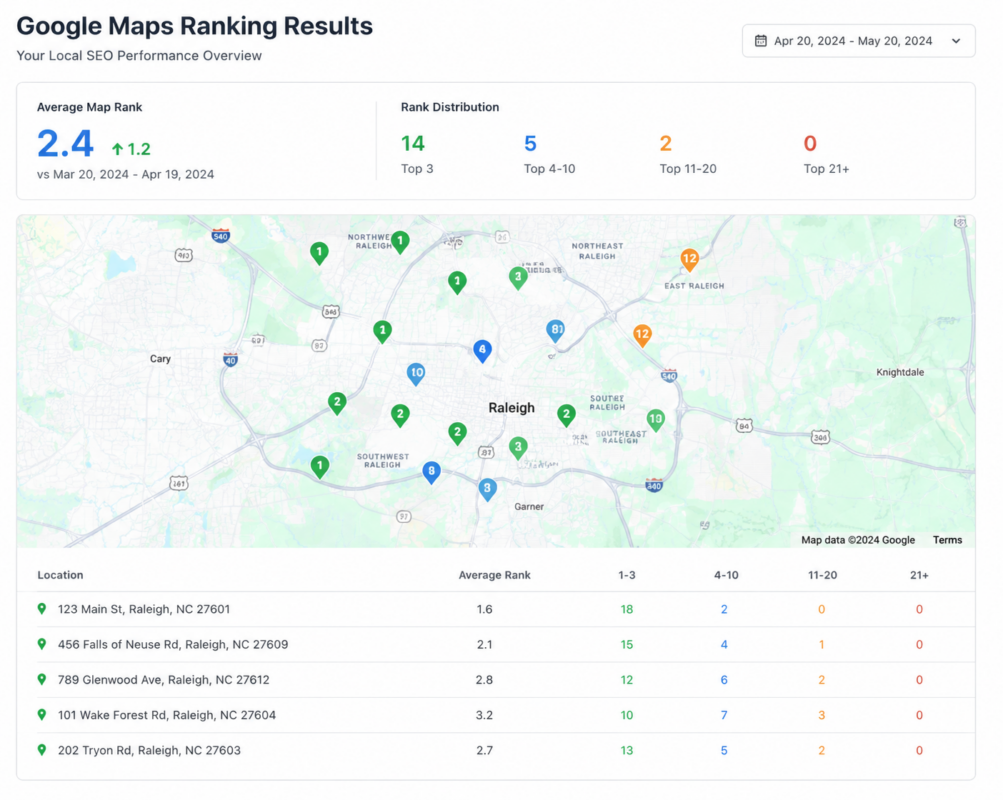Click the Knightdale label on the map

[900, 372]
